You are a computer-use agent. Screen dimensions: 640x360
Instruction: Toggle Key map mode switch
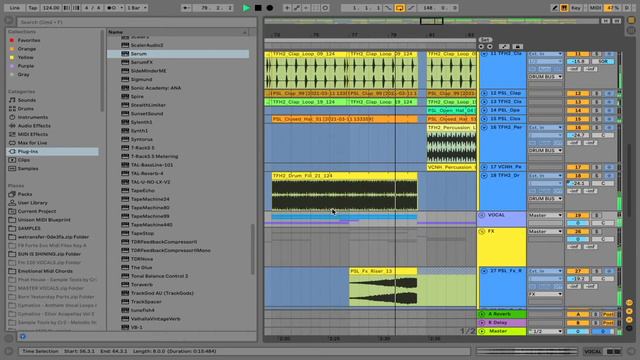[x=576, y=8]
